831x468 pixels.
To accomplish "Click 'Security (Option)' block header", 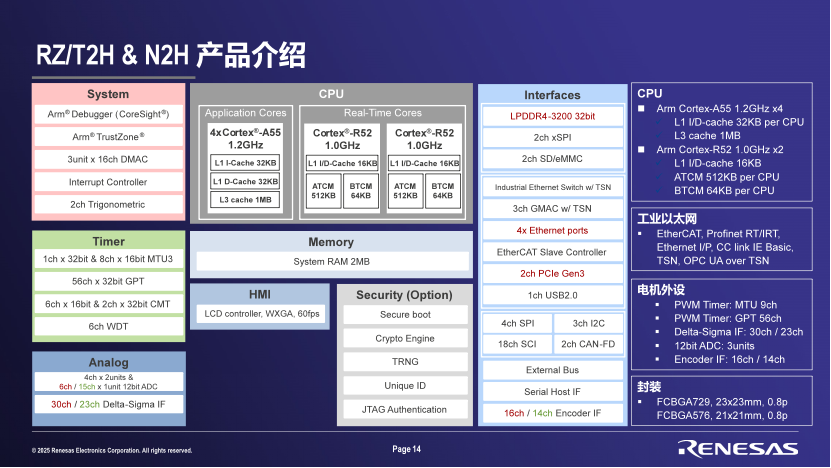I will click(x=404, y=295).
